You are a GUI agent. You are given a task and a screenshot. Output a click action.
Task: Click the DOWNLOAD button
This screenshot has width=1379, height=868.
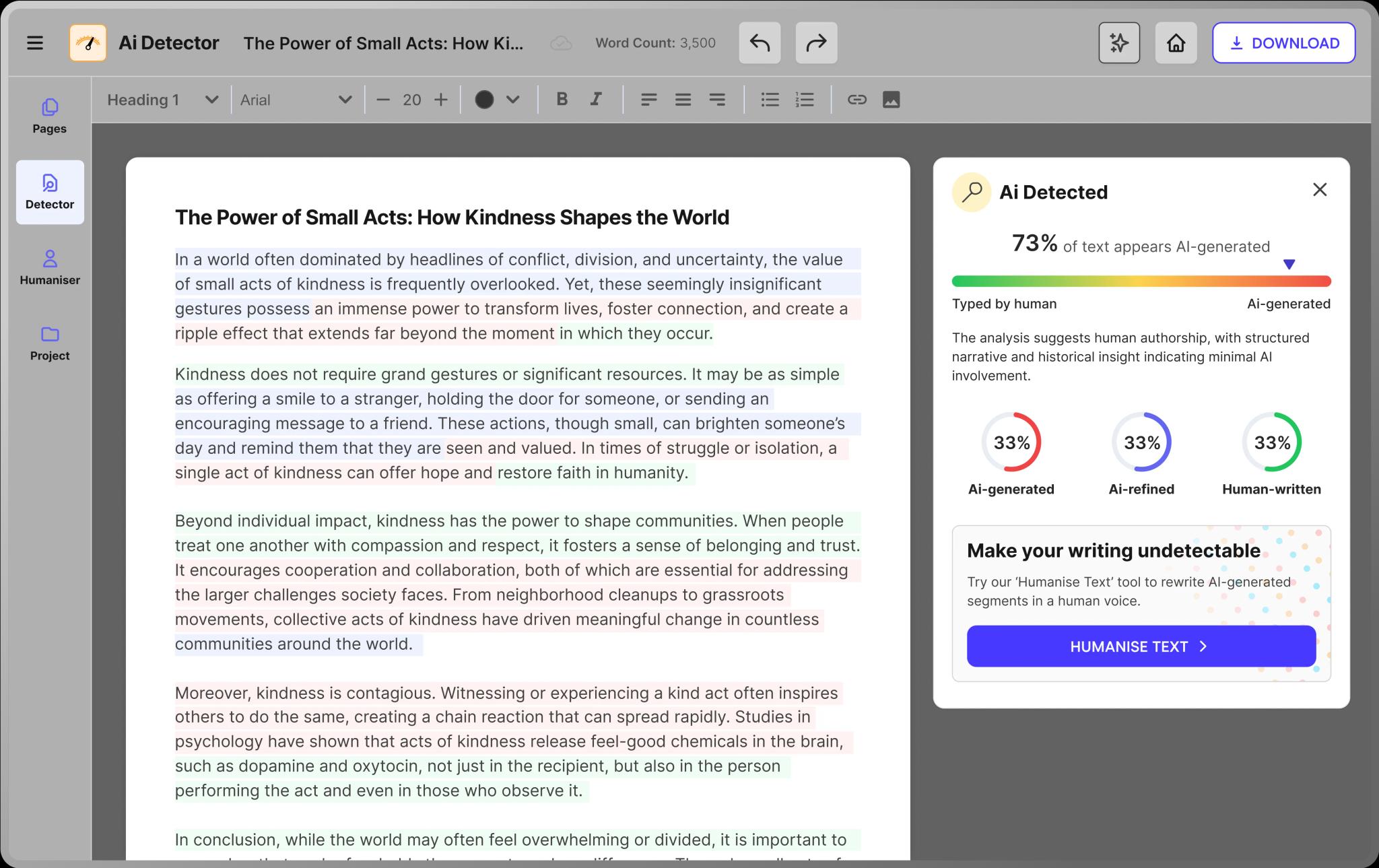[1283, 43]
